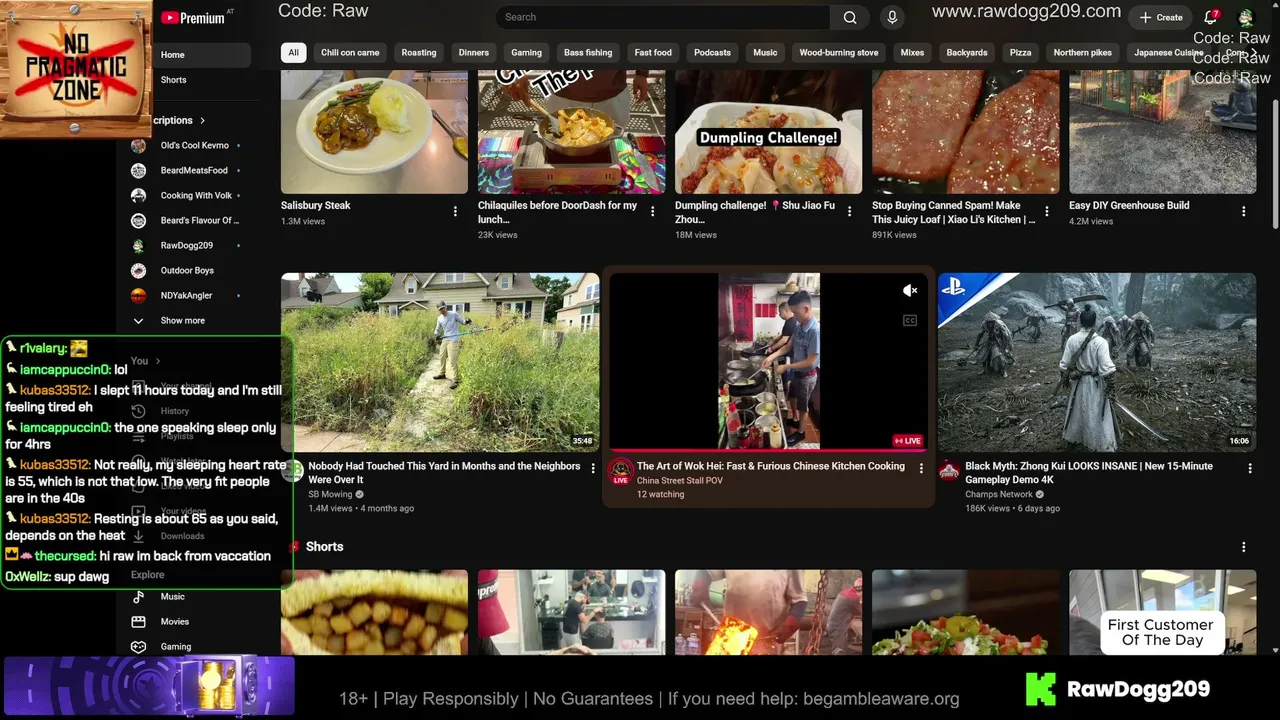The width and height of the screenshot is (1280, 720).
Task: Open RawDogg209 channel in sidebar
Action: [x=186, y=245]
